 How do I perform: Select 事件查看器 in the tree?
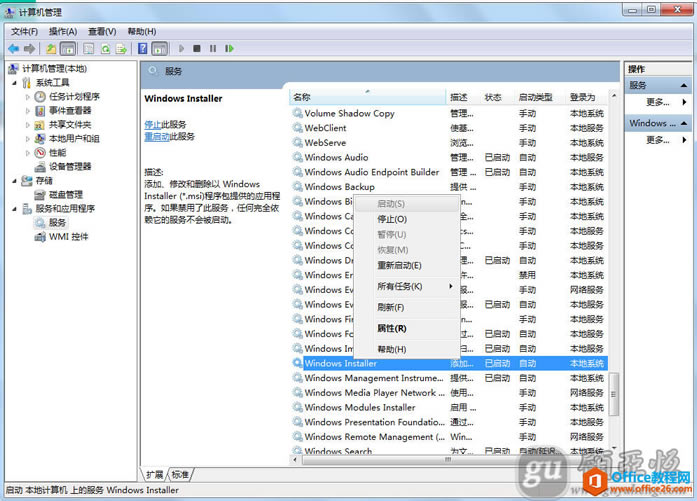click(x=70, y=110)
